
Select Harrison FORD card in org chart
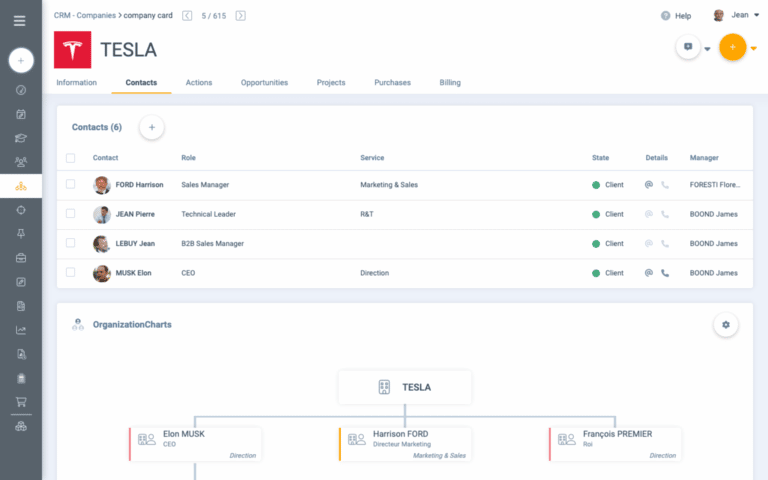click(406, 444)
